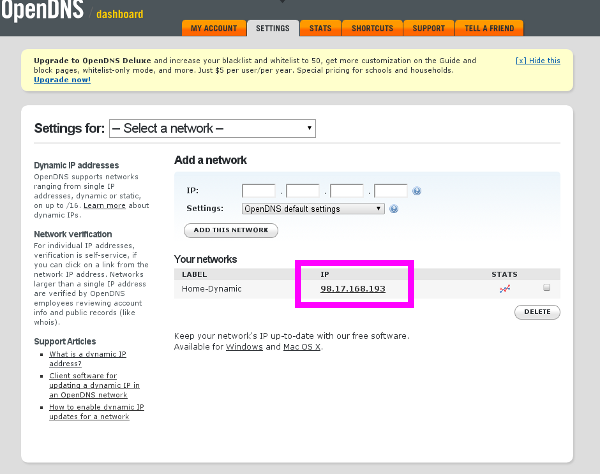Click the 'Dynamic IP addresses' heading

tap(76, 165)
